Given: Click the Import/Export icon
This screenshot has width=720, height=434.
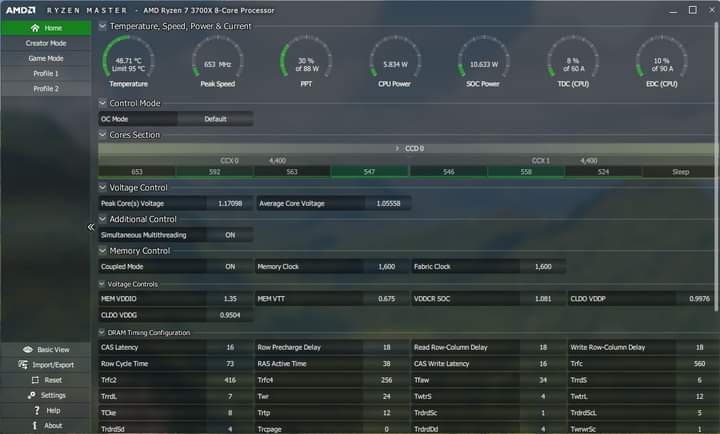Looking at the screenshot, I should point(23,365).
